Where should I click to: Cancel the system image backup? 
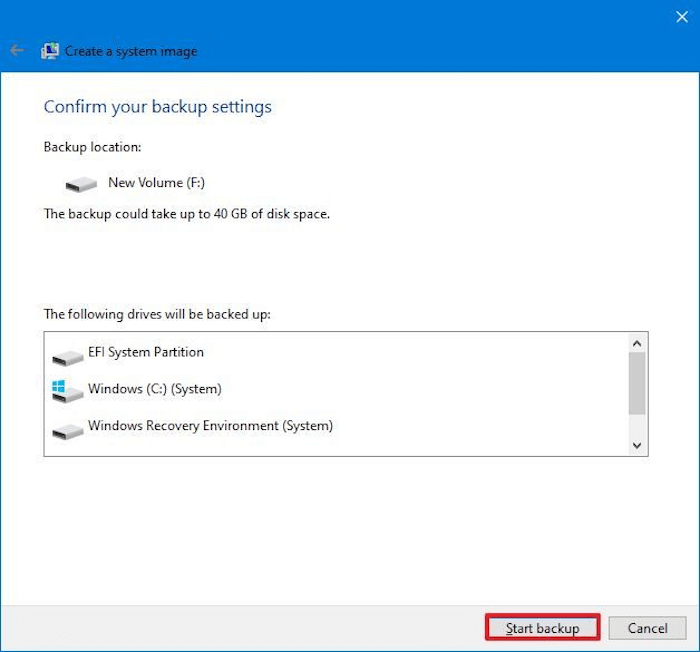coord(647,628)
